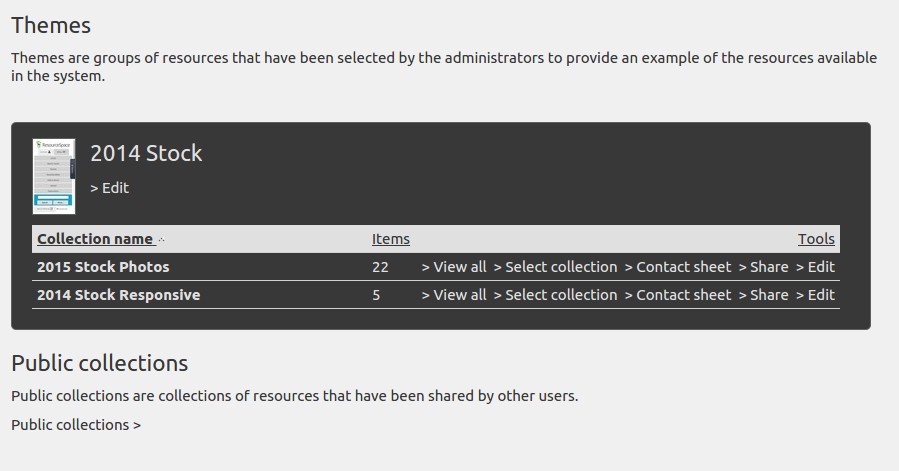Edit the 2014 Stock theme

(110, 188)
